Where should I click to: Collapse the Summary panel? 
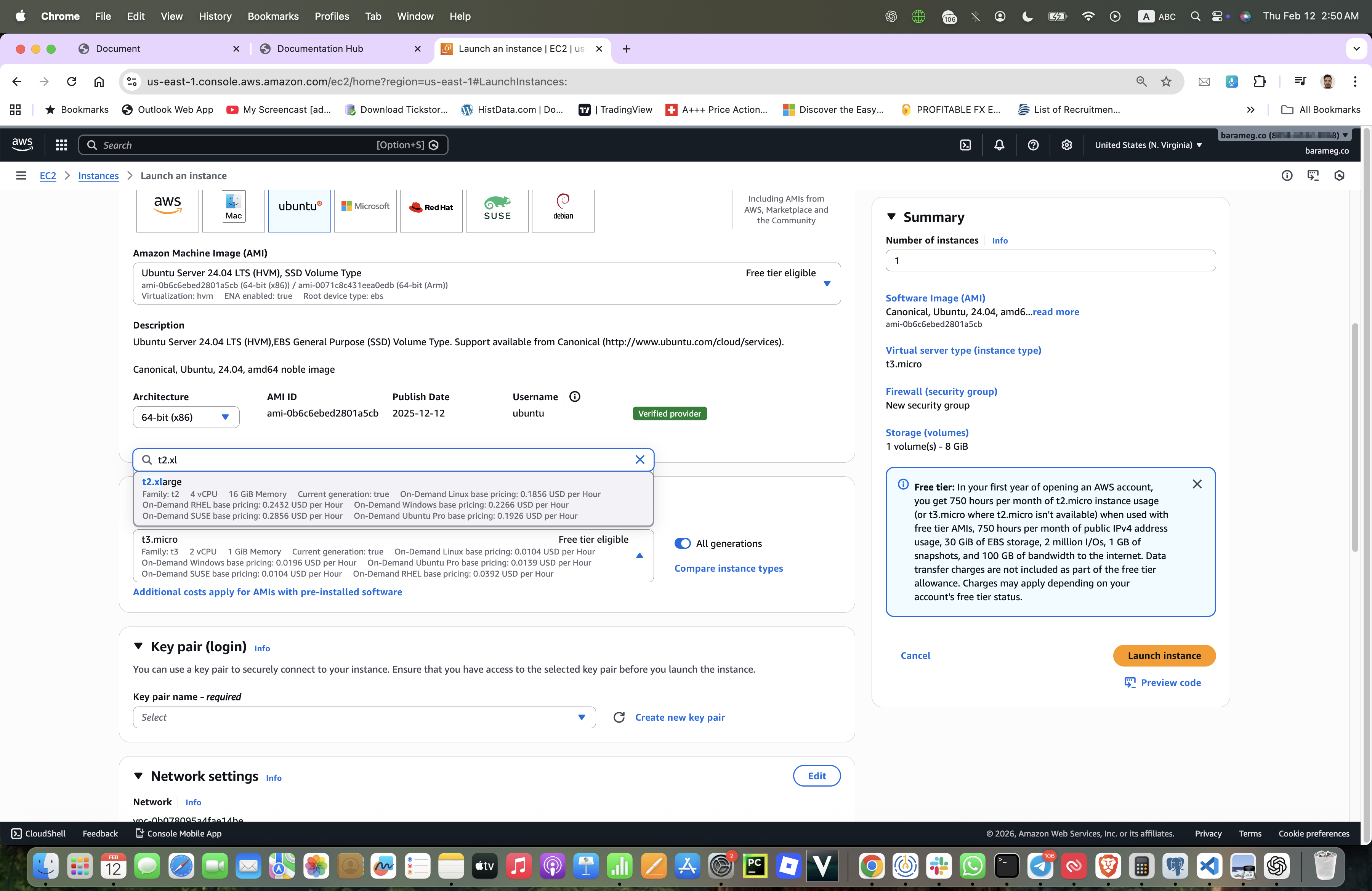tap(891, 217)
